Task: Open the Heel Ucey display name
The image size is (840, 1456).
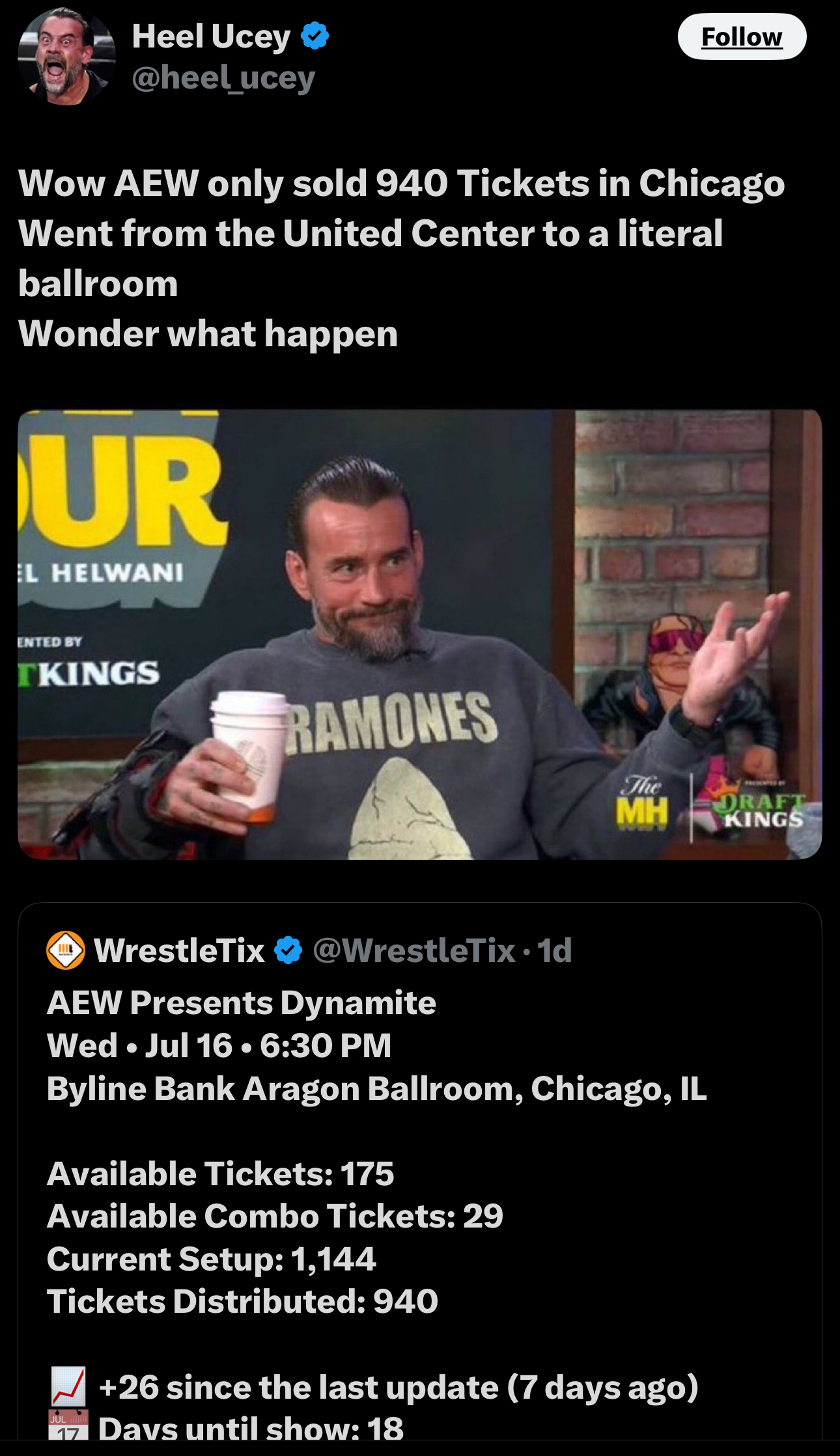Action: pyautogui.click(x=211, y=36)
